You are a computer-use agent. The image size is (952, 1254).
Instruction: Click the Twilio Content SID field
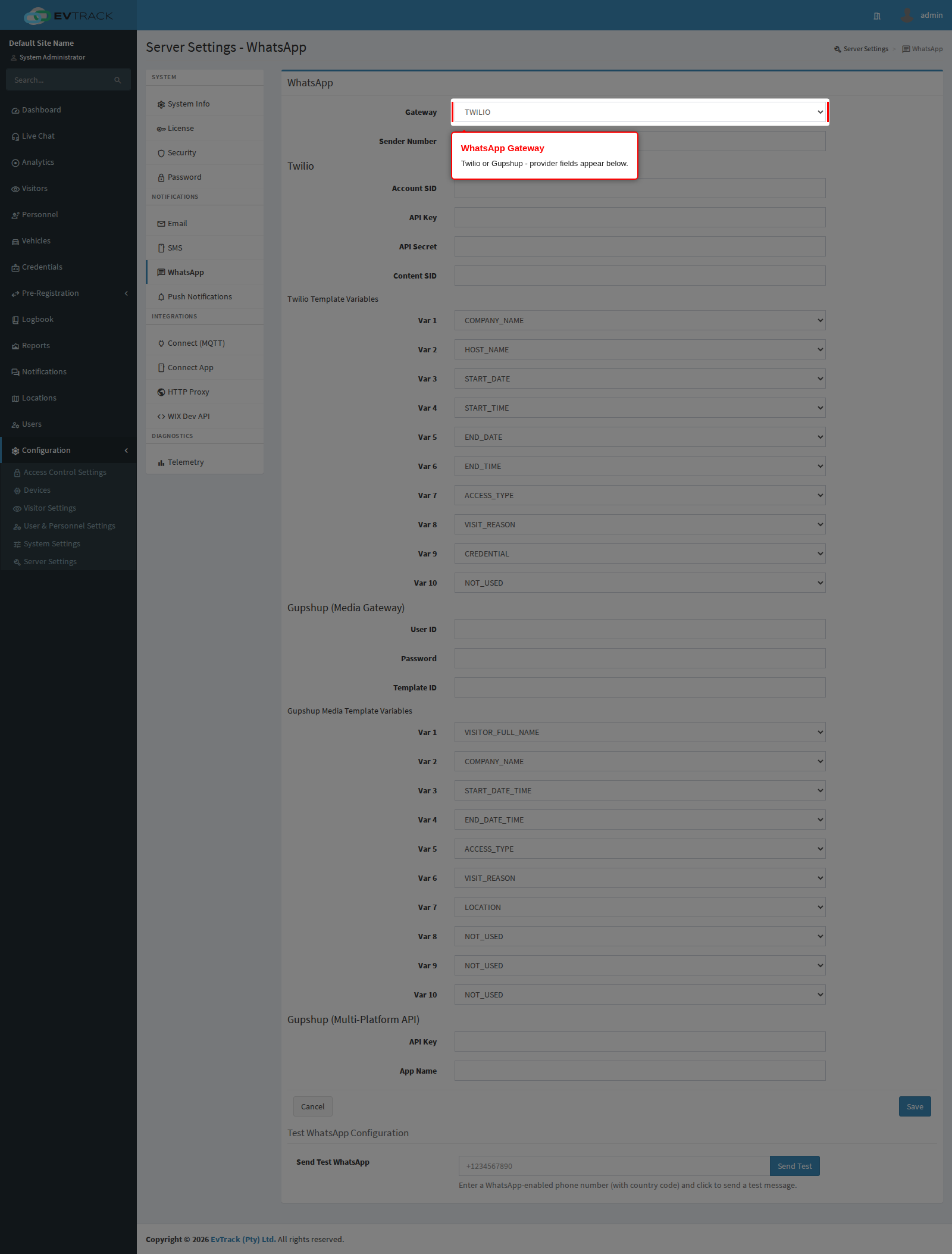(x=640, y=276)
